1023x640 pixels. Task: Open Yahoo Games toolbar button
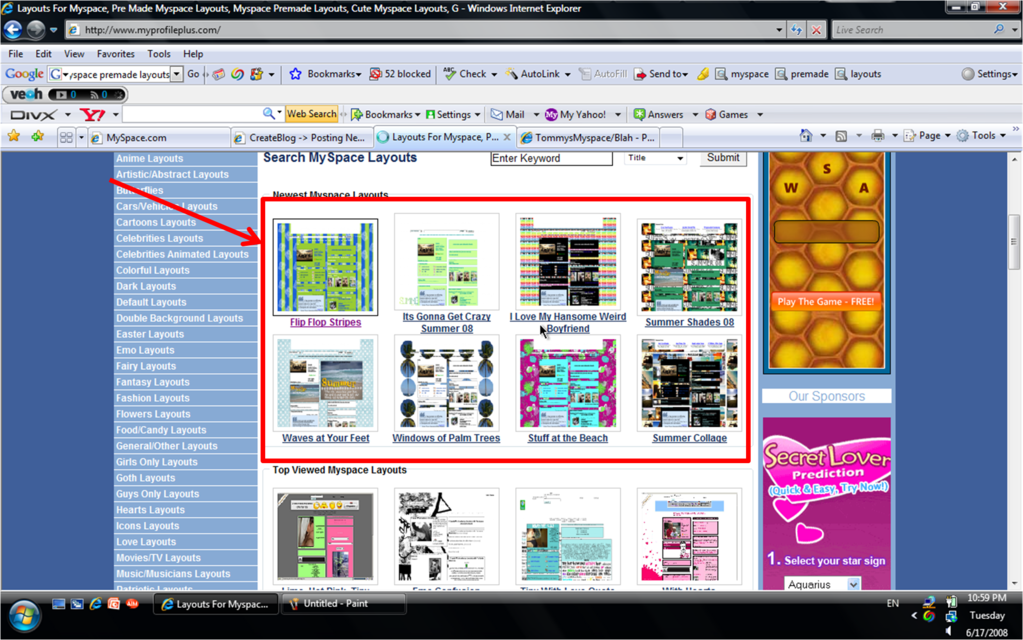(x=726, y=115)
